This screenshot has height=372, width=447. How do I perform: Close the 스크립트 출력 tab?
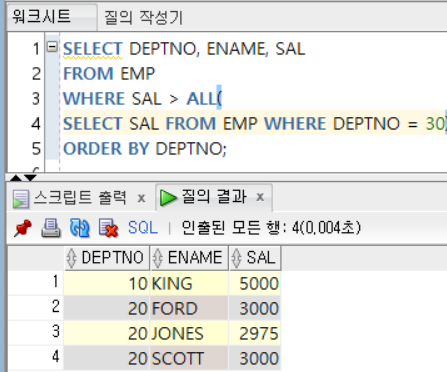point(141,198)
